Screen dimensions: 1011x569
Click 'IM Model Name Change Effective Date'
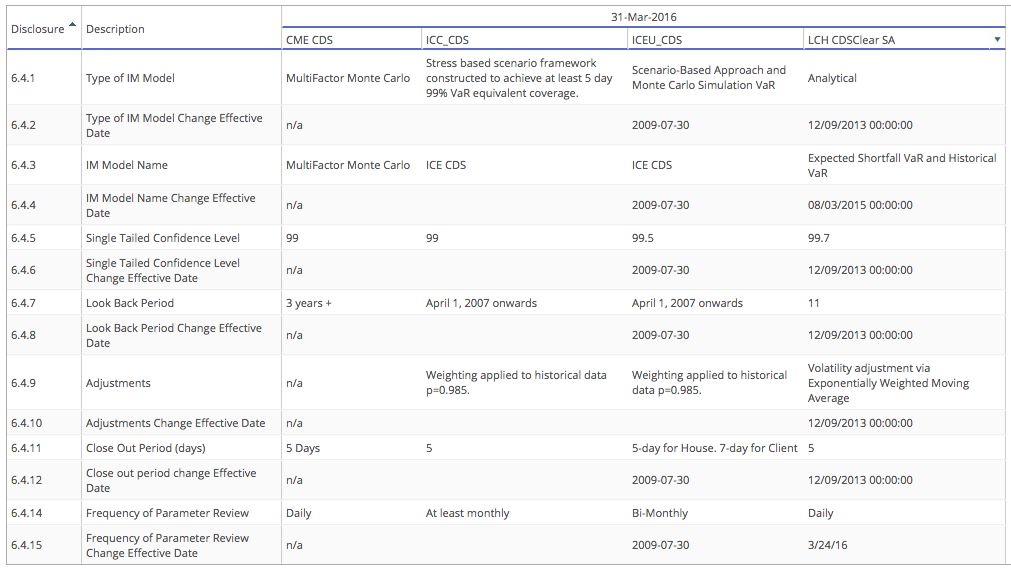point(171,205)
